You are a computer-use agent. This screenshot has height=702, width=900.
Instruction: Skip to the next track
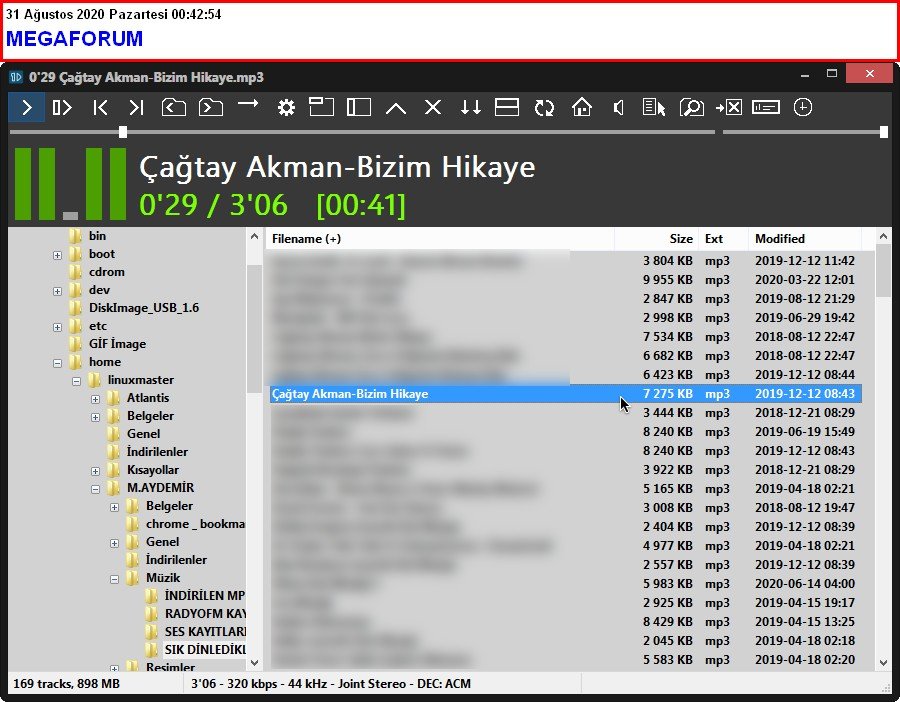pos(136,107)
